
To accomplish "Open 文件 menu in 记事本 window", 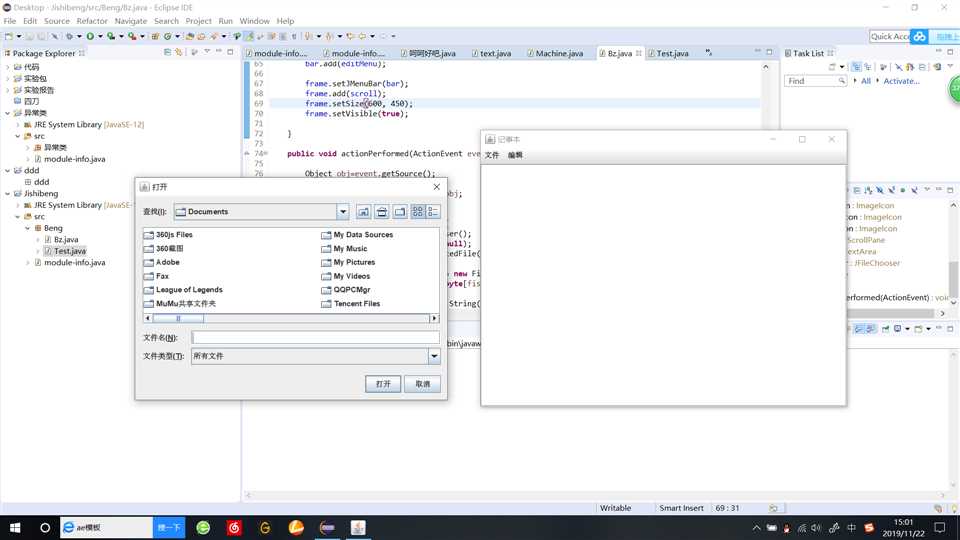I will click(x=492, y=156).
